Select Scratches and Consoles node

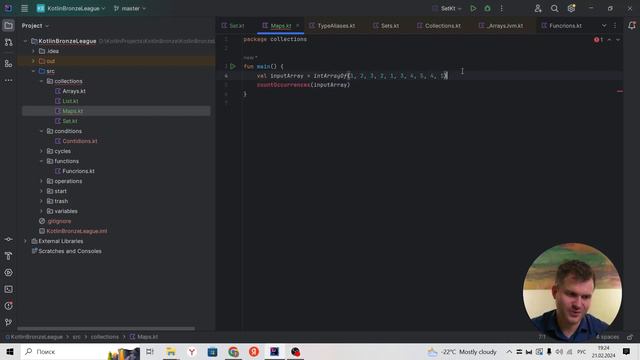[70, 251]
